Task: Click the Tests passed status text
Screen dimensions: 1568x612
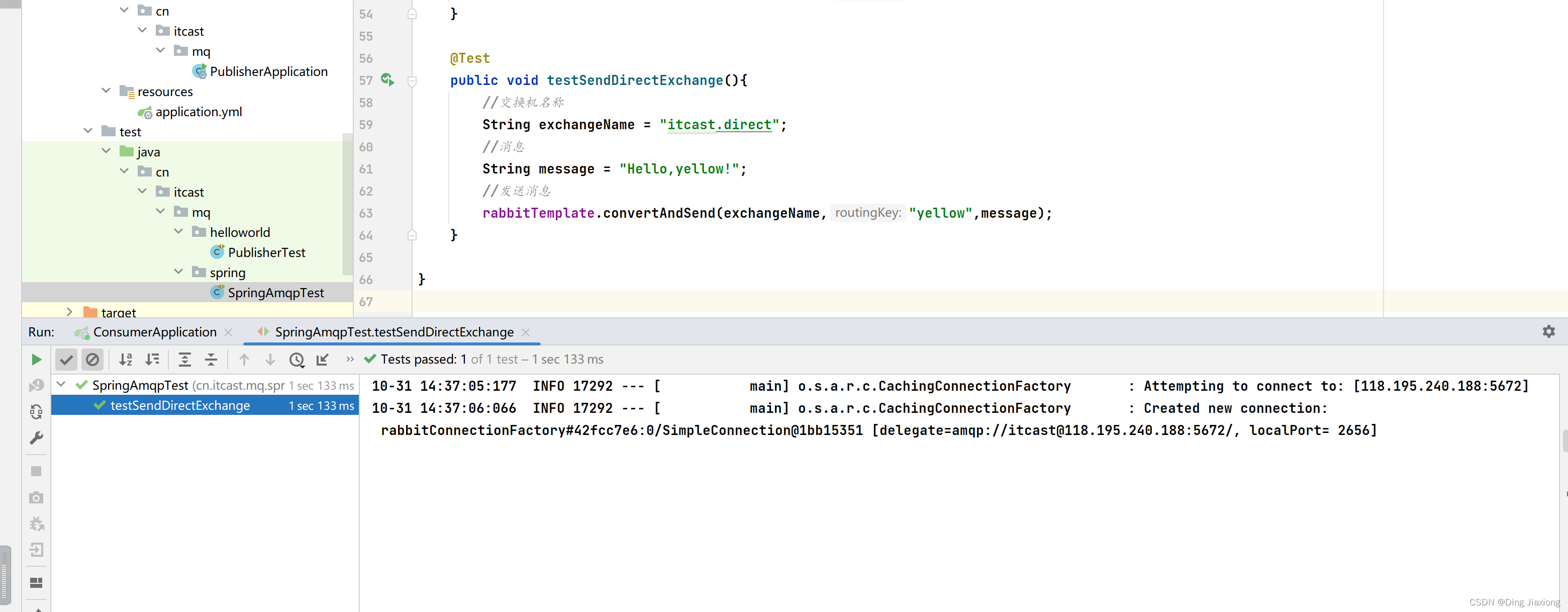Action: [x=492, y=359]
